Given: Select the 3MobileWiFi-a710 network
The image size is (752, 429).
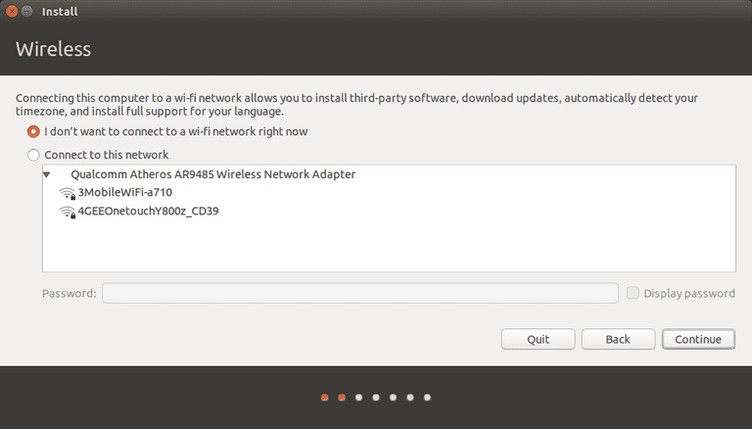Looking at the screenshot, I should click(x=125, y=193).
